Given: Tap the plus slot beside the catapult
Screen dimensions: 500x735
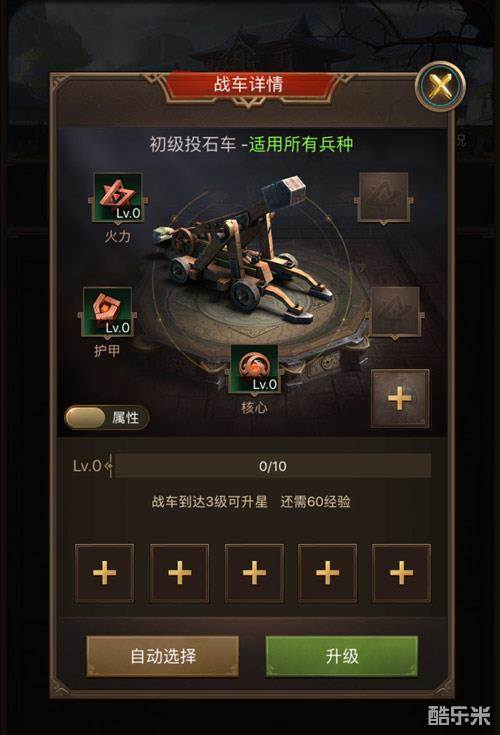Looking at the screenshot, I should pyautogui.click(x=400, y=398).
